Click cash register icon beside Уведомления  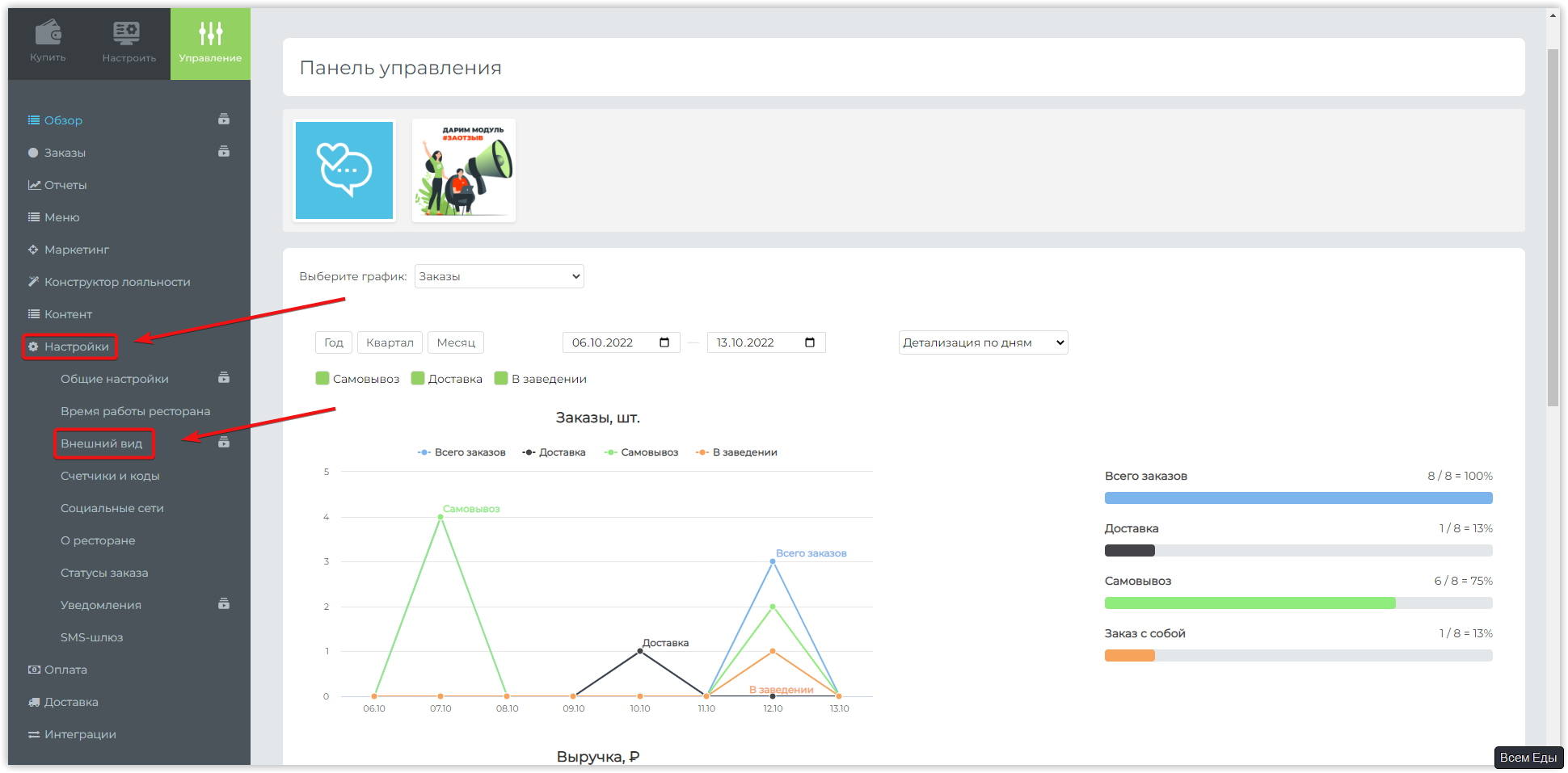pyautogui.click(x=224, y=604)
